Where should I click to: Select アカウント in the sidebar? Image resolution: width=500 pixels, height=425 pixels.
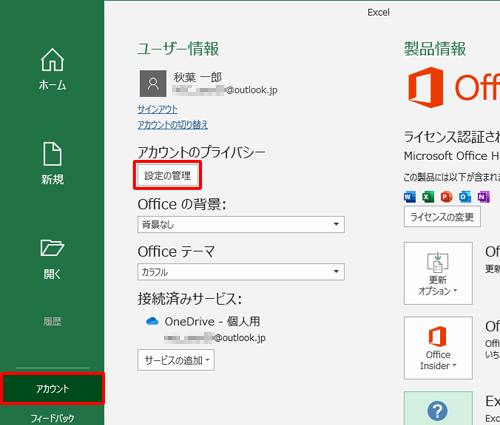(x=52, y=389)
